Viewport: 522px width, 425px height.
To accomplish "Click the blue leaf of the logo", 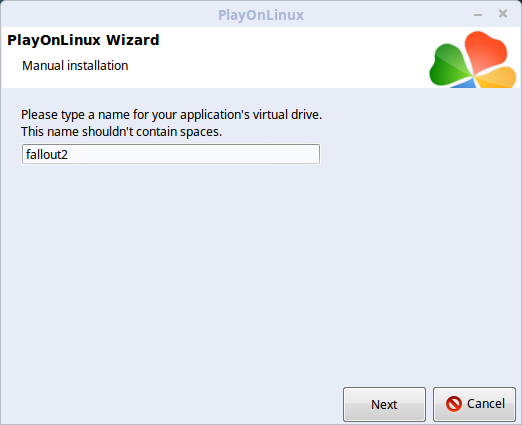I will tap(465, 84).
